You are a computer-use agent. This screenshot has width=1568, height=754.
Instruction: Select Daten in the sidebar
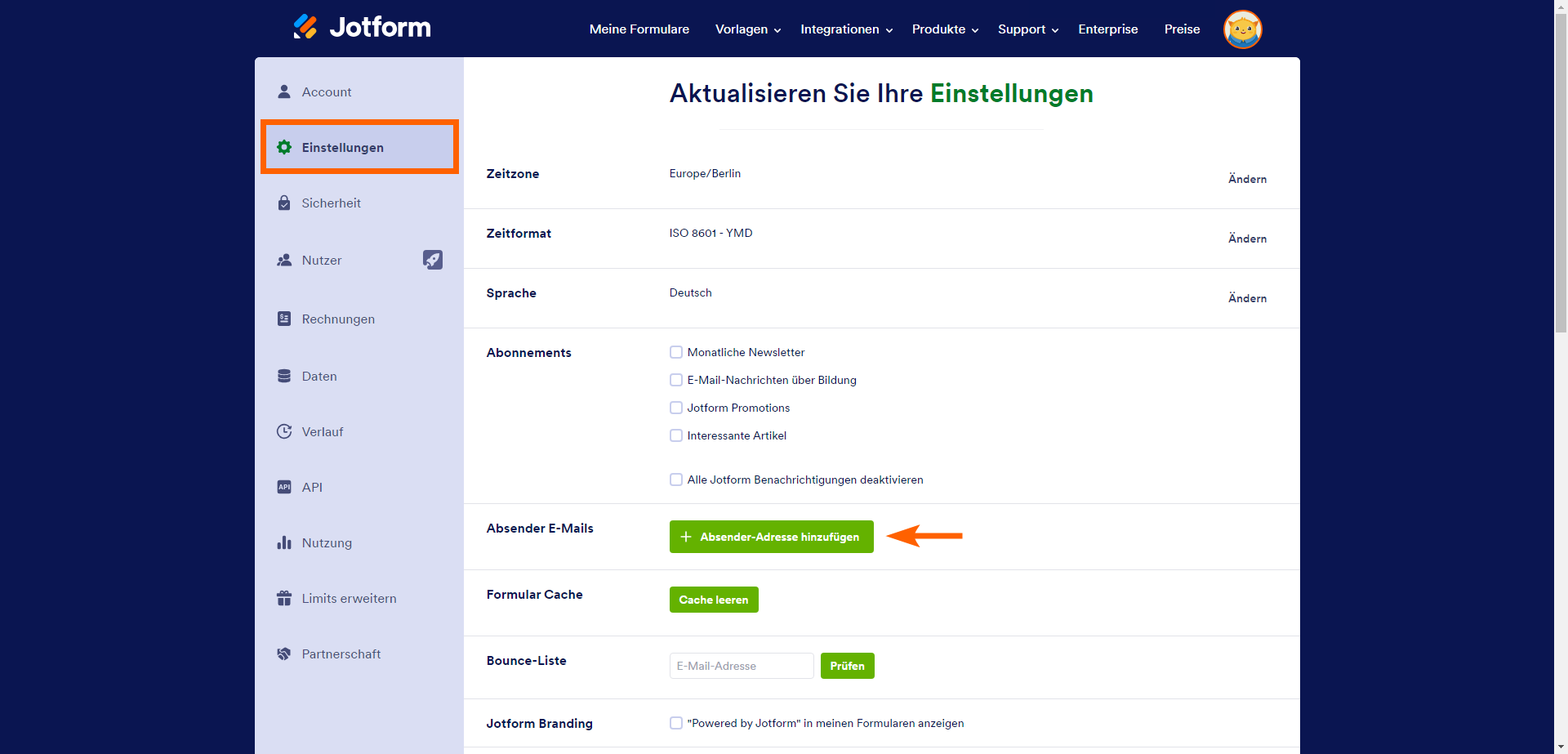coord(359,376)
